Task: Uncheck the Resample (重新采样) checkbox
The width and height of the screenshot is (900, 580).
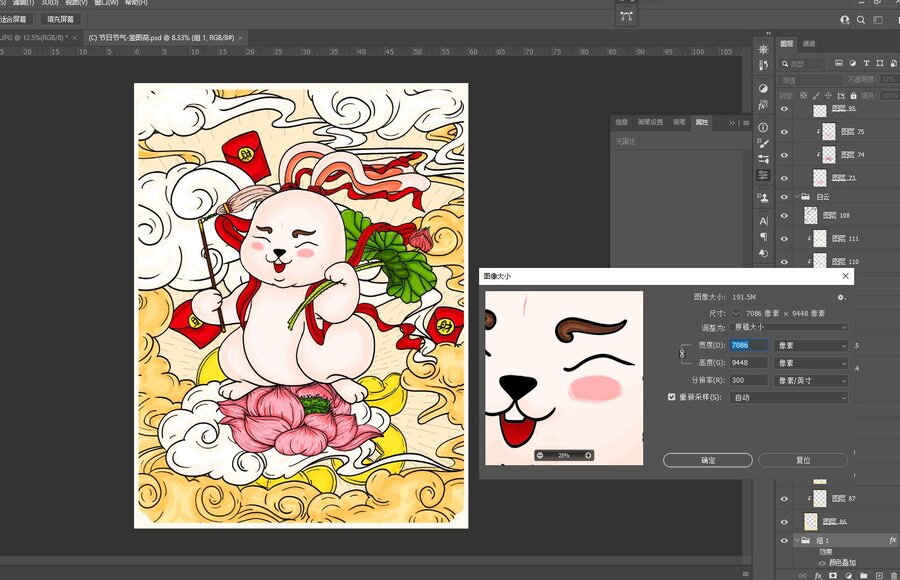Action: tap(672, 397)
